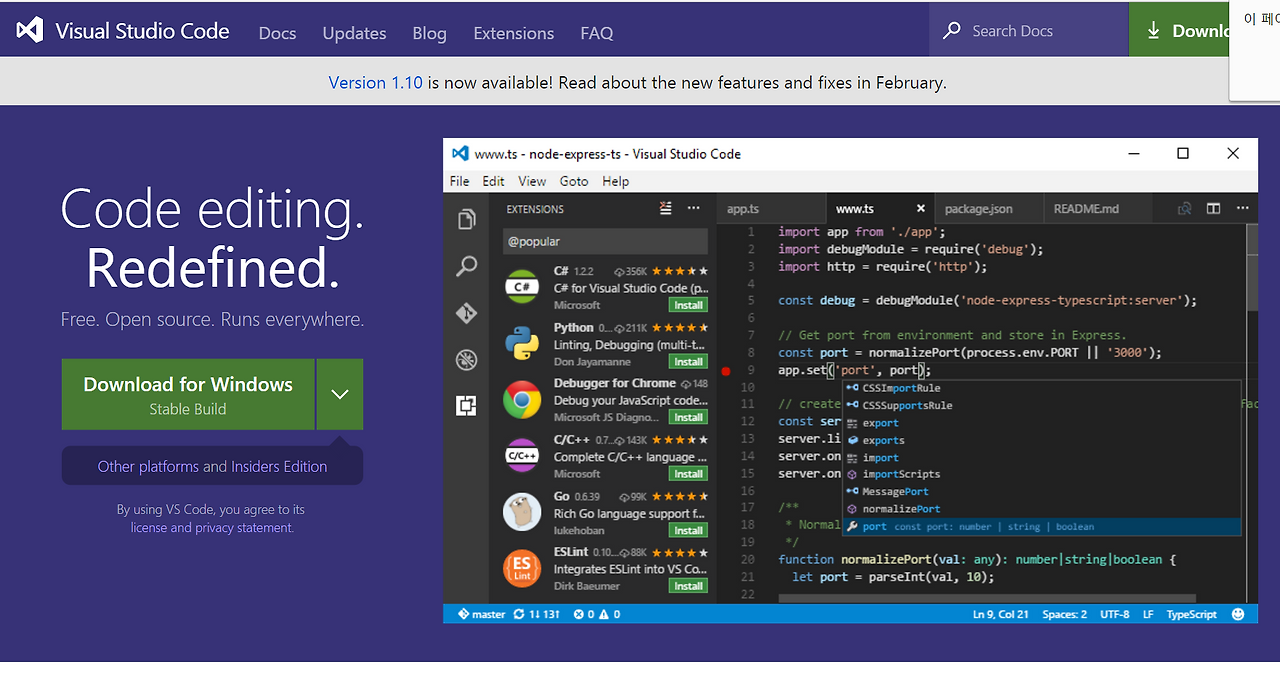Screen dimensions: 1280x675
Task: Change line ending LF in status bar
Action: (1148, 614)
